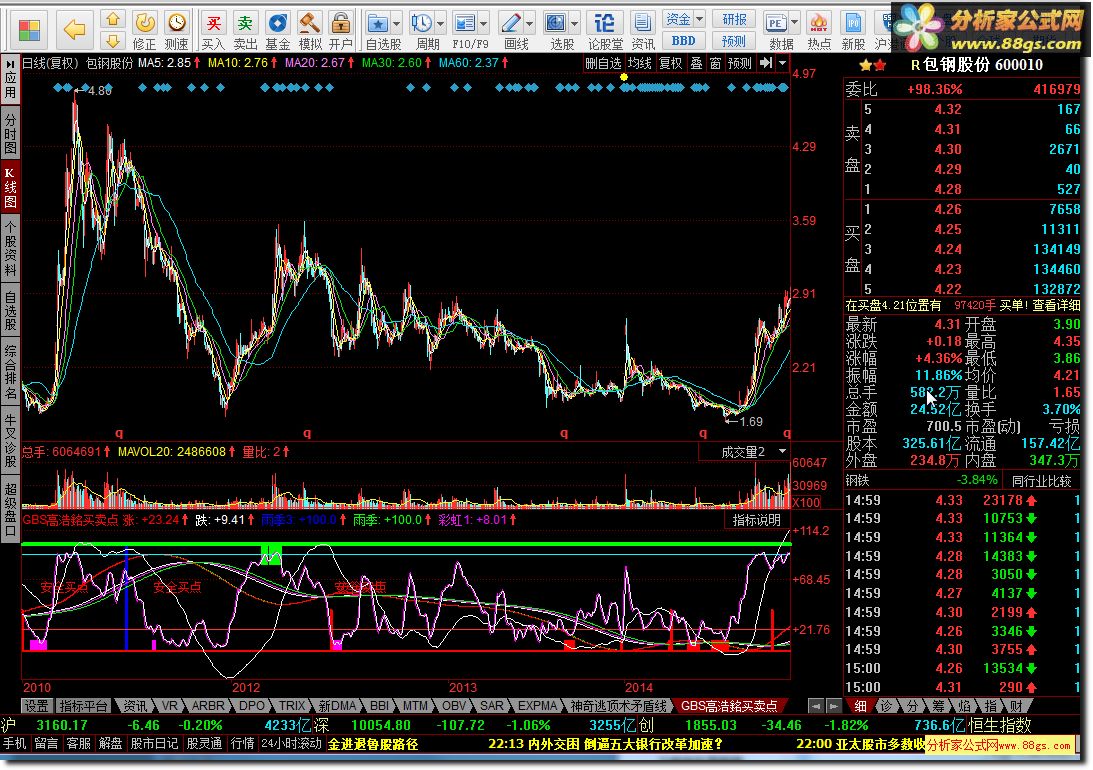Select the 筹 chip distribution tab

[938, 706]
